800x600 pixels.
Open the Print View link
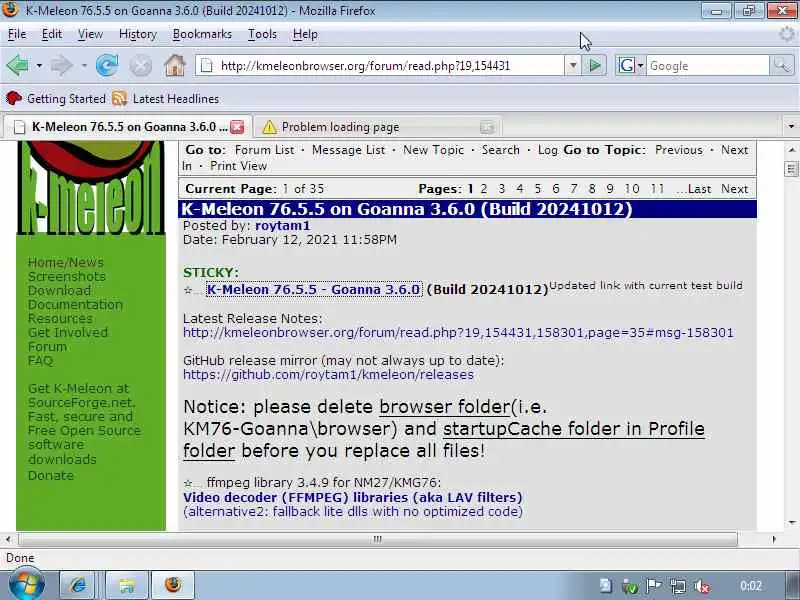pyautogui.click(x=238, y=166)
